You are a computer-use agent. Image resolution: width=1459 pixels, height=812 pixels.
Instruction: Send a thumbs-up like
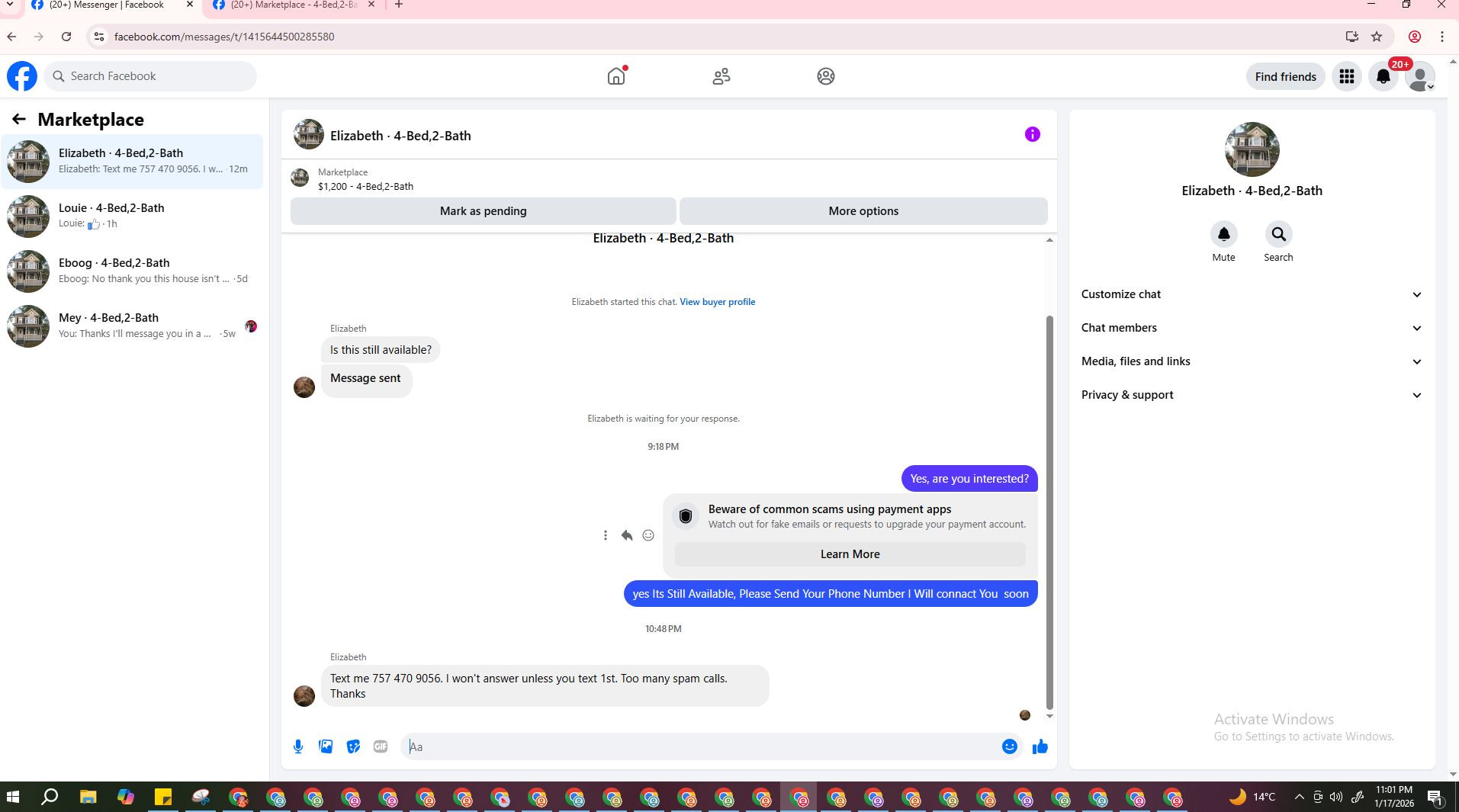[x=1040, y=747]
